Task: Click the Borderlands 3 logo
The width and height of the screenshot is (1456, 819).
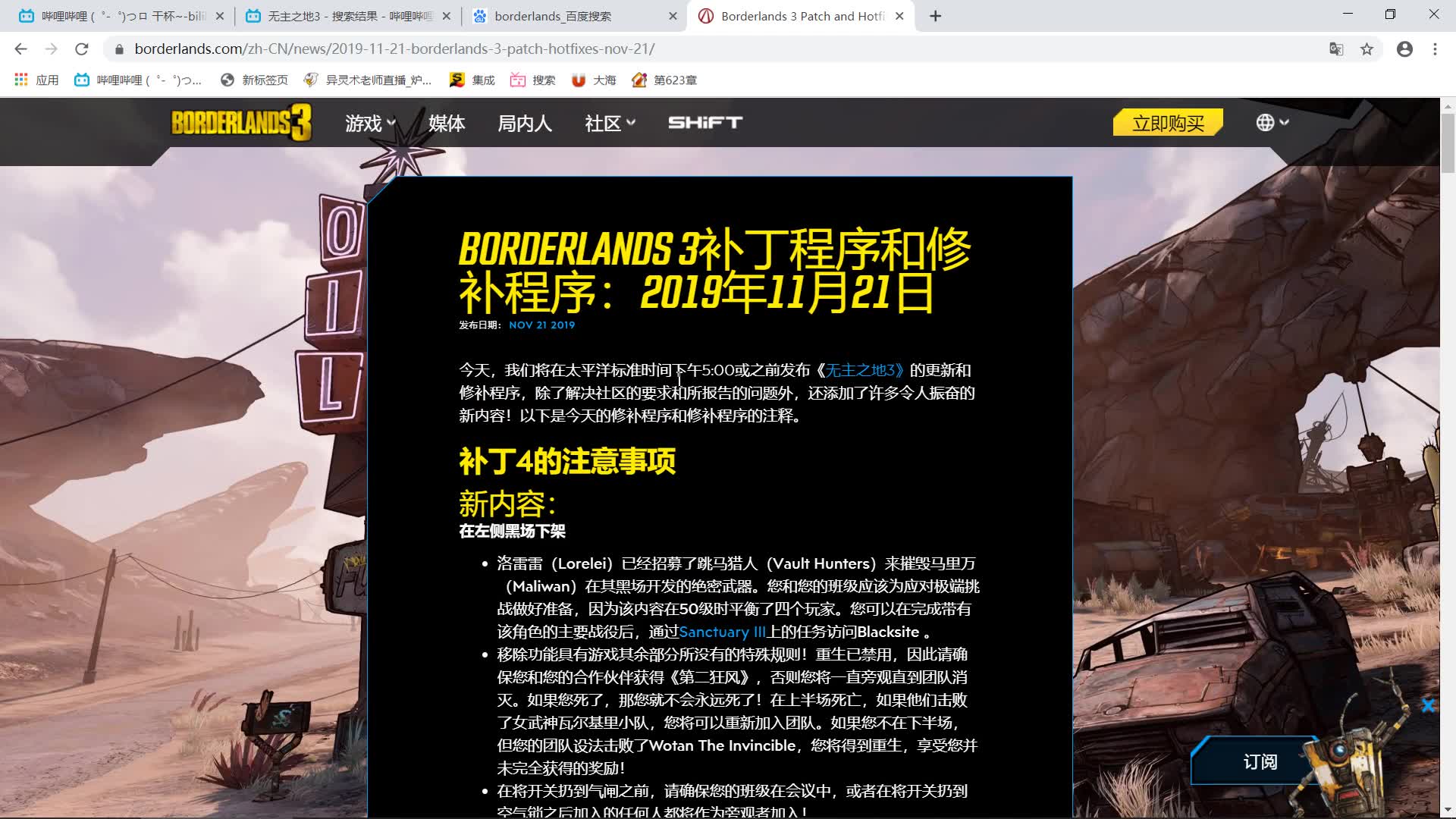Action: click(241, 122)
